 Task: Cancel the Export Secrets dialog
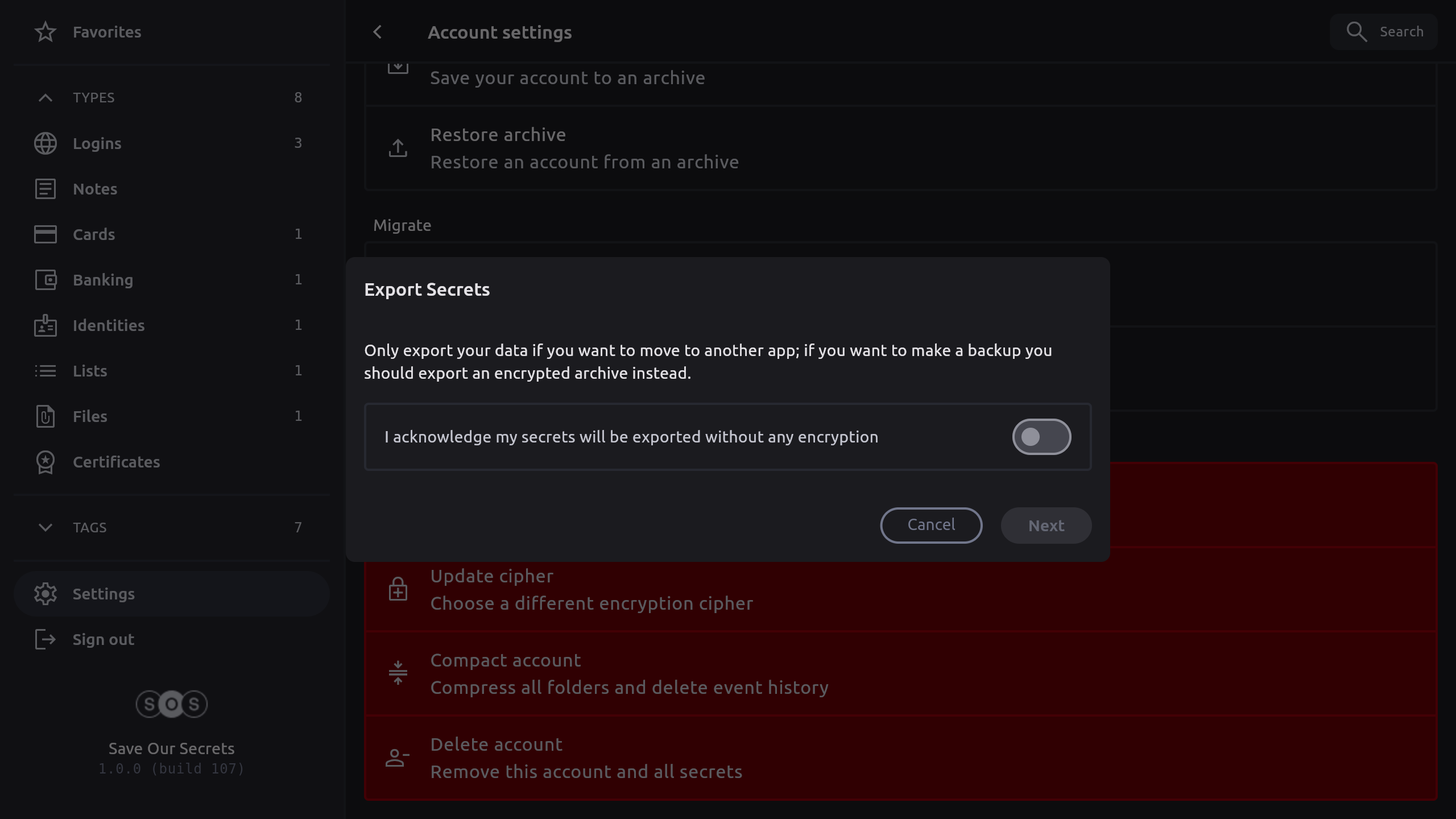pos(931,525)
